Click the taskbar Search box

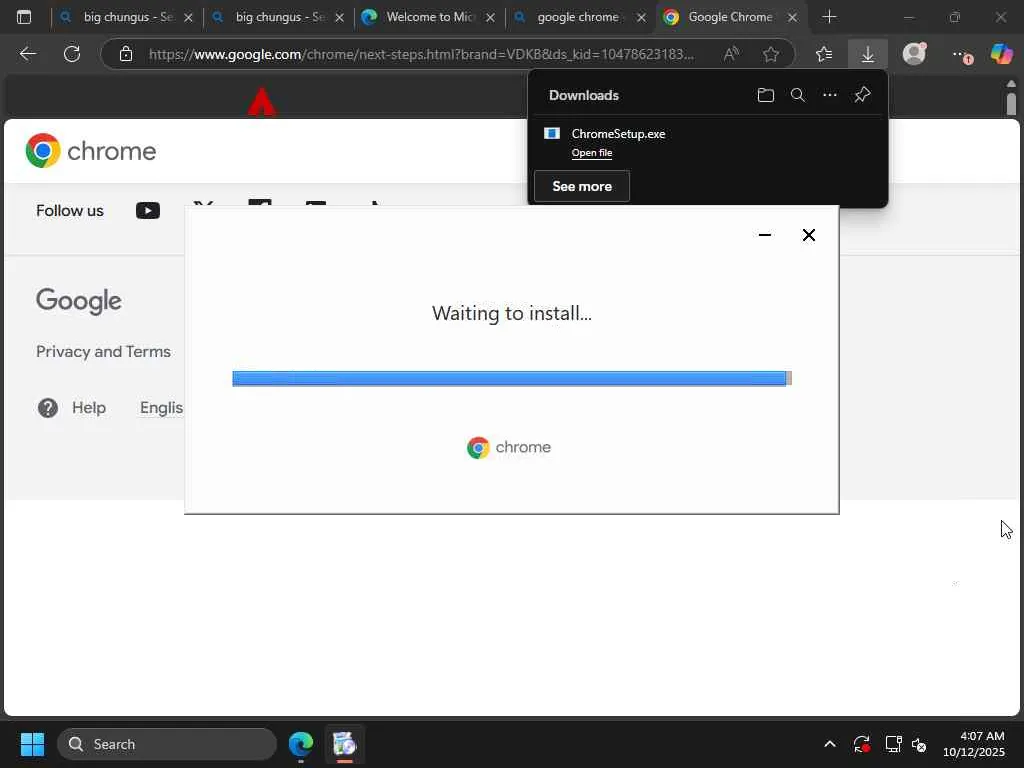click(167, 744)
